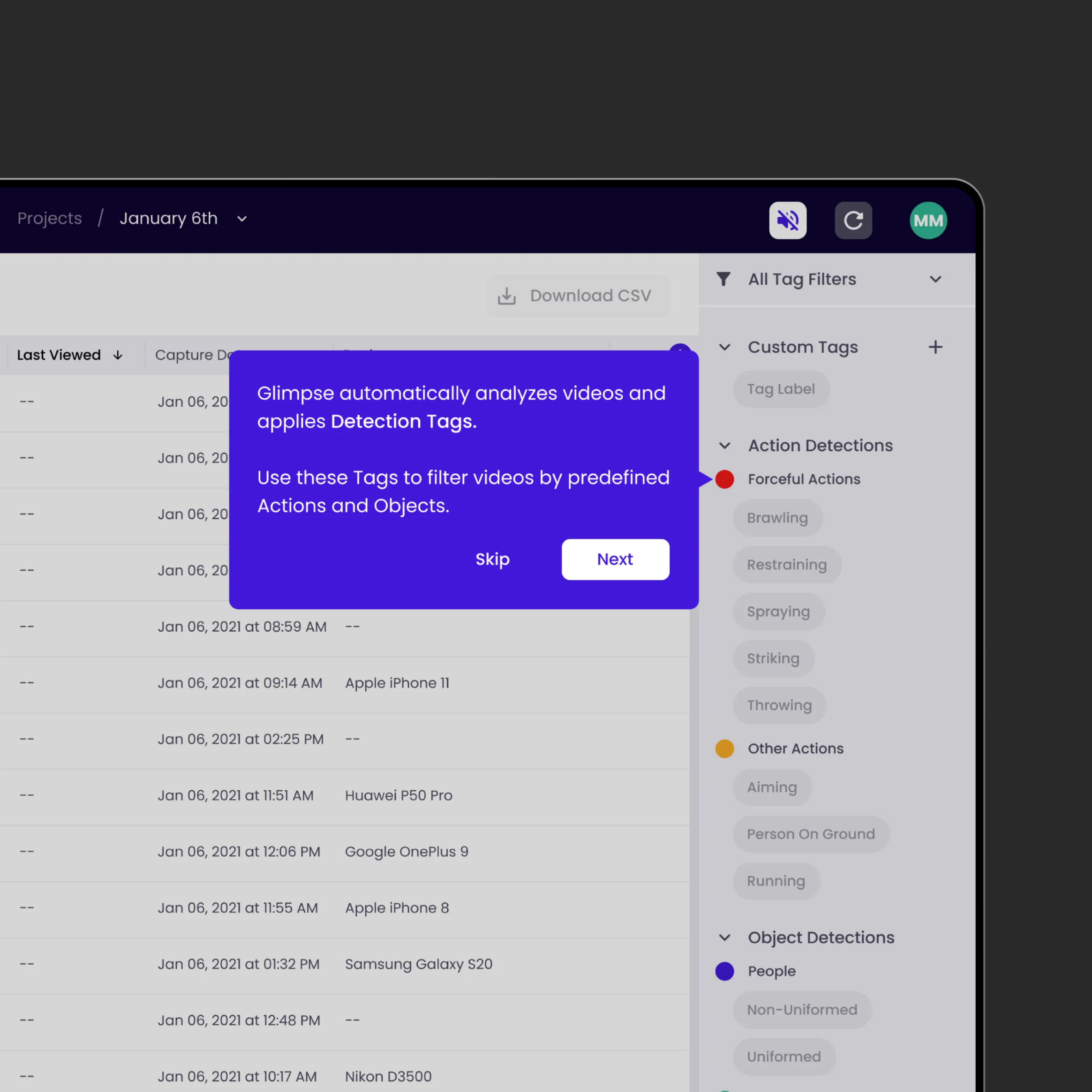1092x1092 pixels.
Task: Select the orange Other Actions swatch
Action: [x=725, y=748]
